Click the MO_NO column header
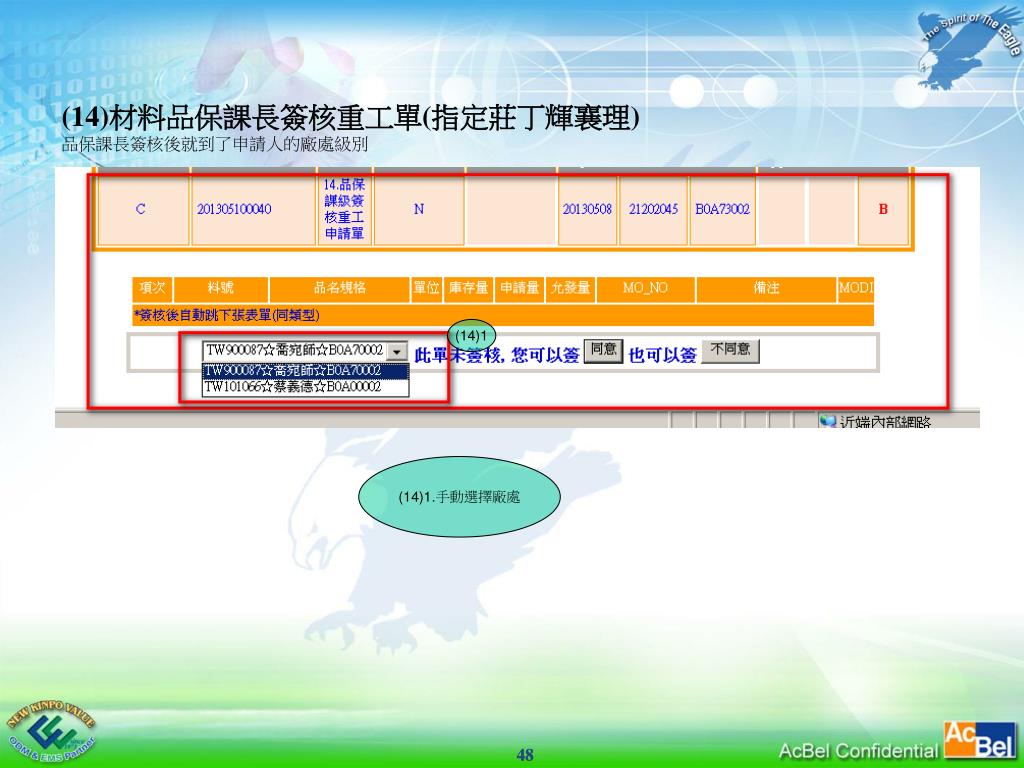1024x768 pixels. click(x=645, y=288)
